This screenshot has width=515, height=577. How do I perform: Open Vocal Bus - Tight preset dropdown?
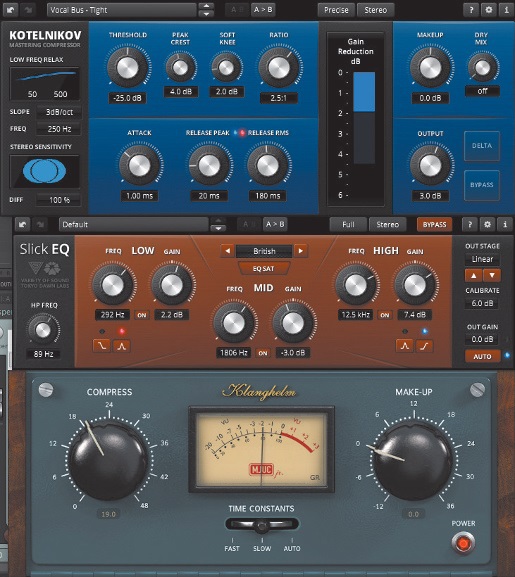click(x=121, y=10)
